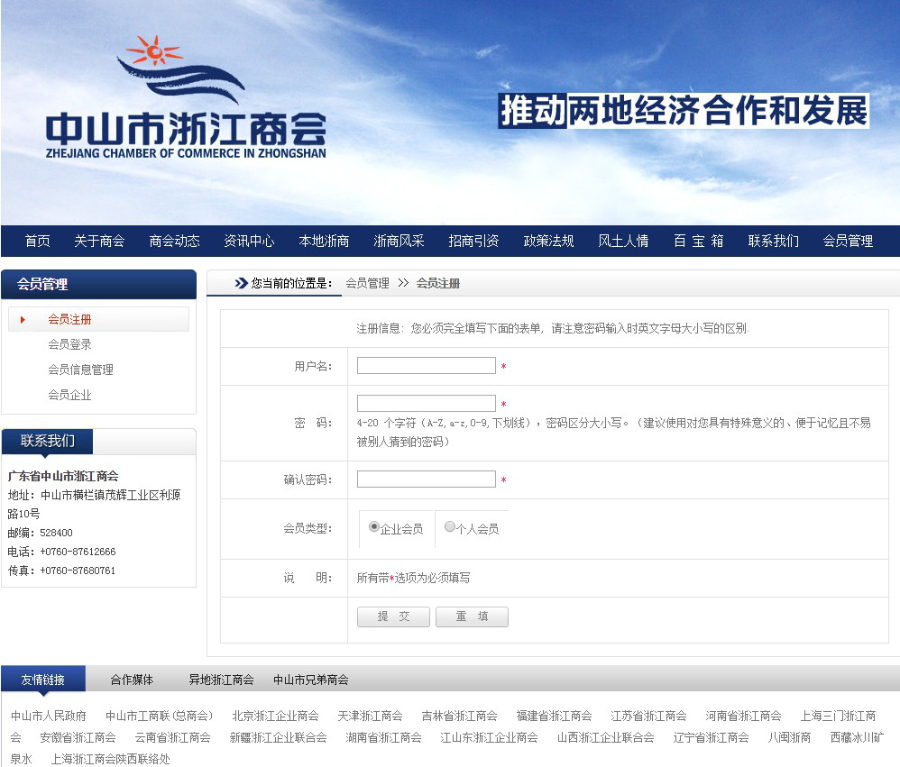Switch to the 异地浙江商会 tab

222,680
